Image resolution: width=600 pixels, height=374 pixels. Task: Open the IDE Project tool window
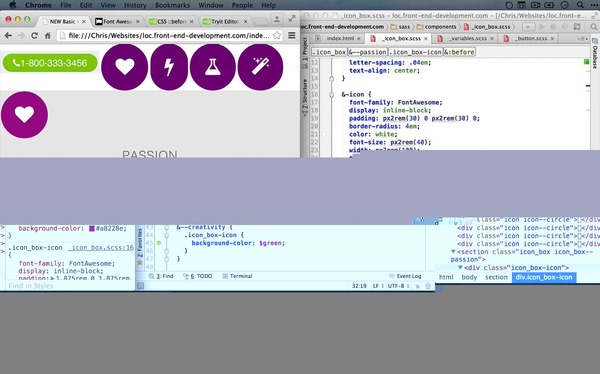coord(305,52)
